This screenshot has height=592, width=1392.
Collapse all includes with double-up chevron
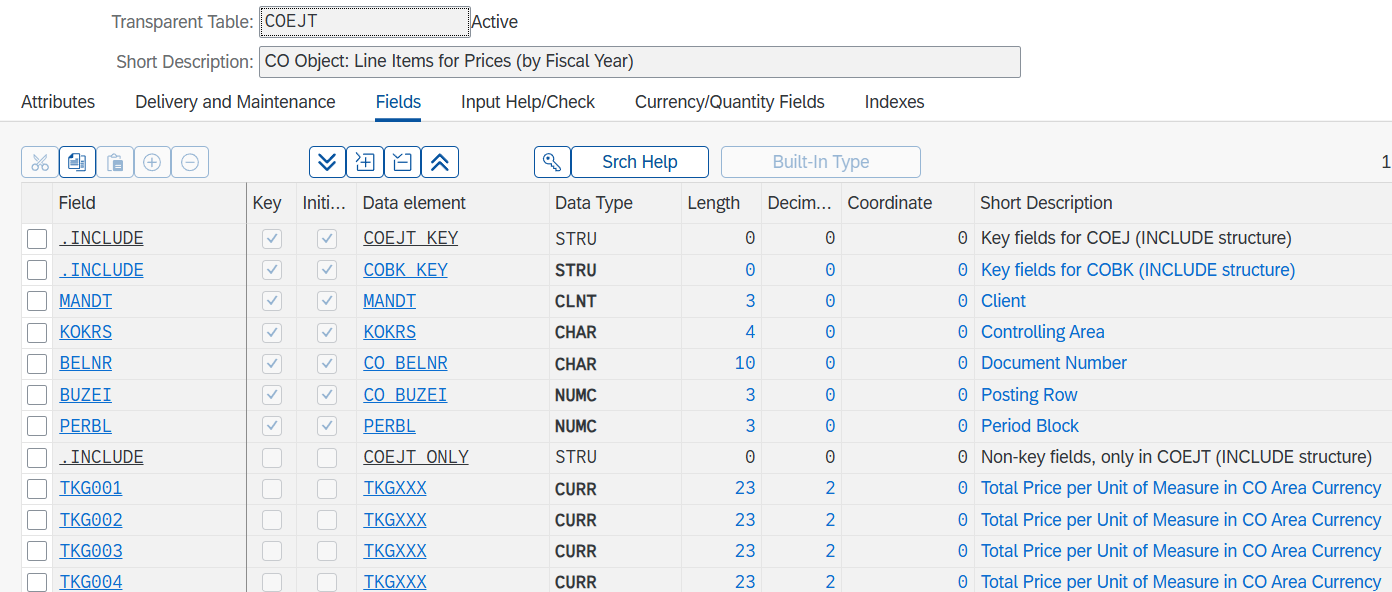440,162
